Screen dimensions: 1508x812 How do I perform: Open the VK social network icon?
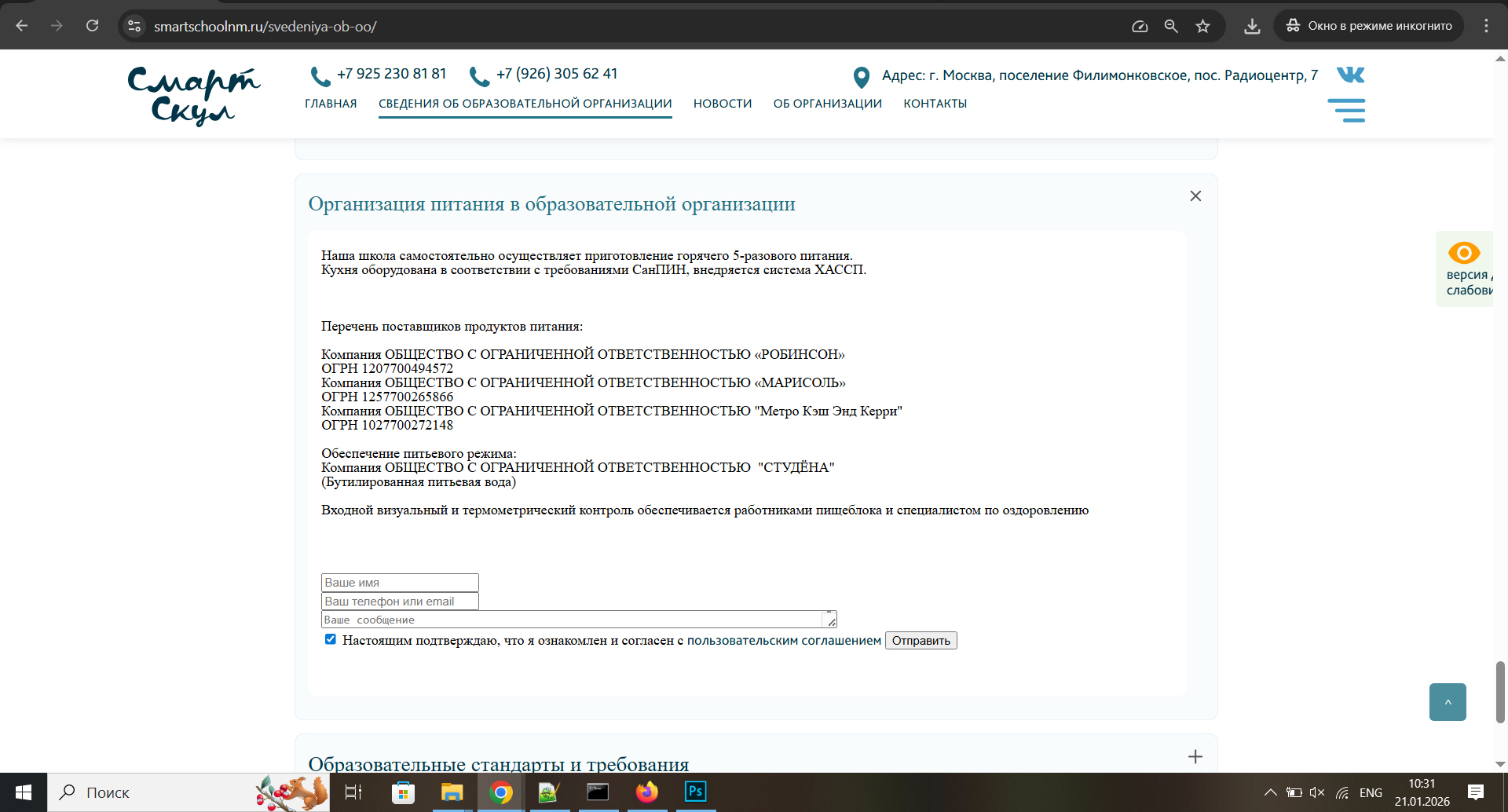pyautogui.click(x=1350, y=75)
